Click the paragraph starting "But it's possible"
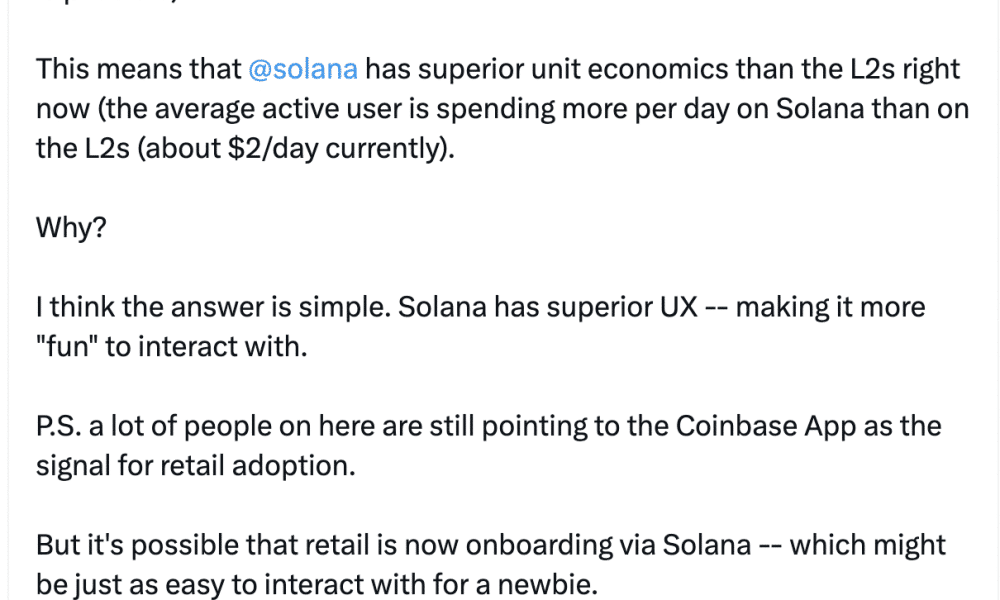This screenshot has height=600, width=1000. pyautogui.click(x=490, y=564)
